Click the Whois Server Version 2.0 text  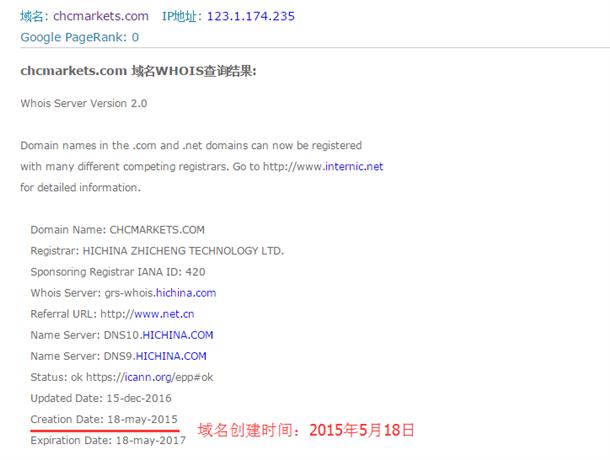tap(84, 104)
